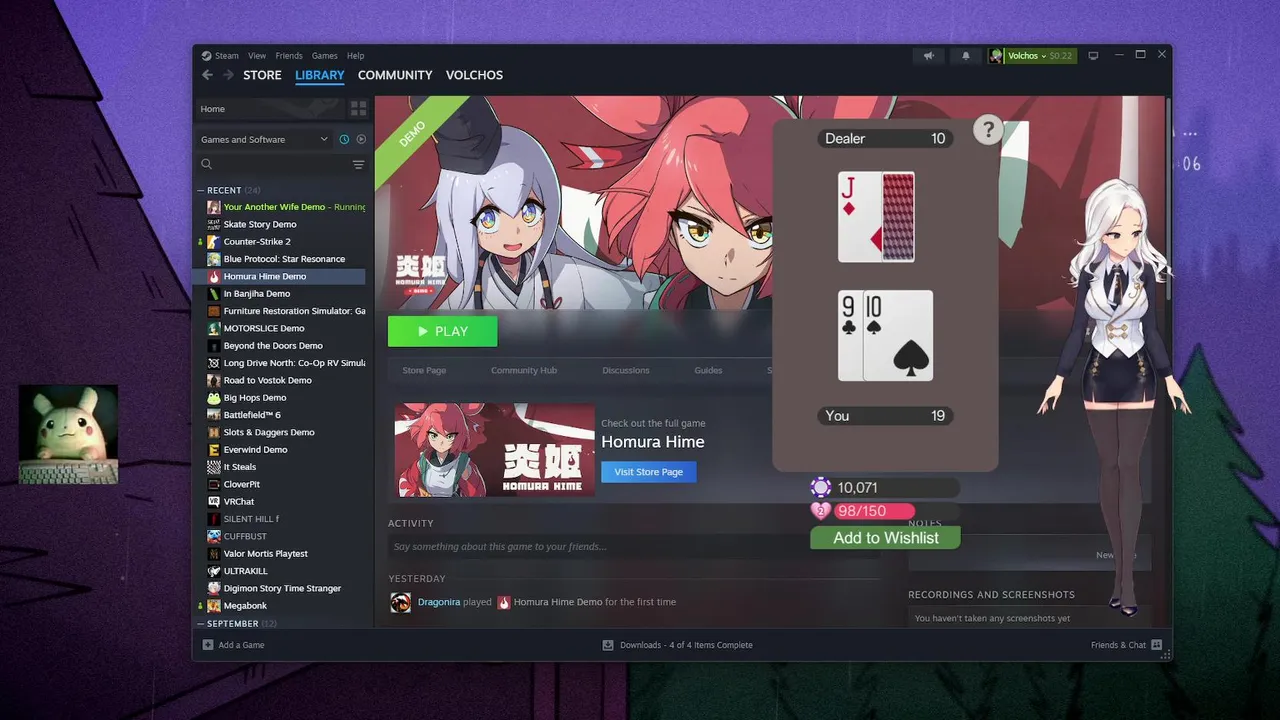
Task: Click the pink heart level icon
Action: 821,511
